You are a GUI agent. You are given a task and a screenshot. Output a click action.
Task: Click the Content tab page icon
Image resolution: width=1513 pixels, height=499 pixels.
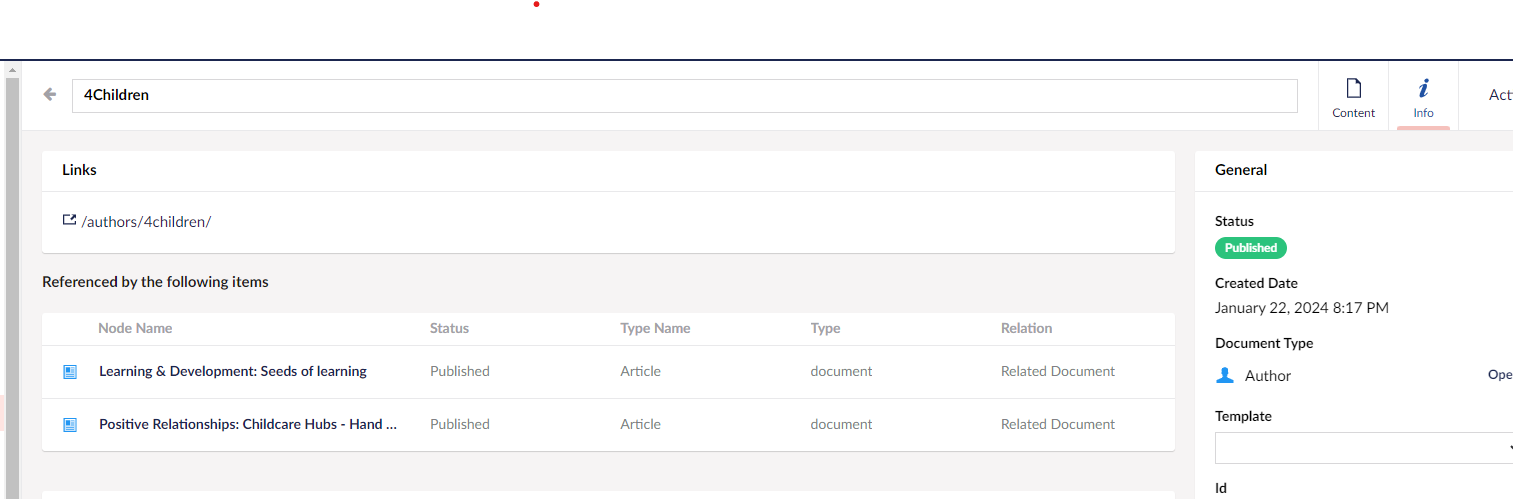pos(1354,88)
